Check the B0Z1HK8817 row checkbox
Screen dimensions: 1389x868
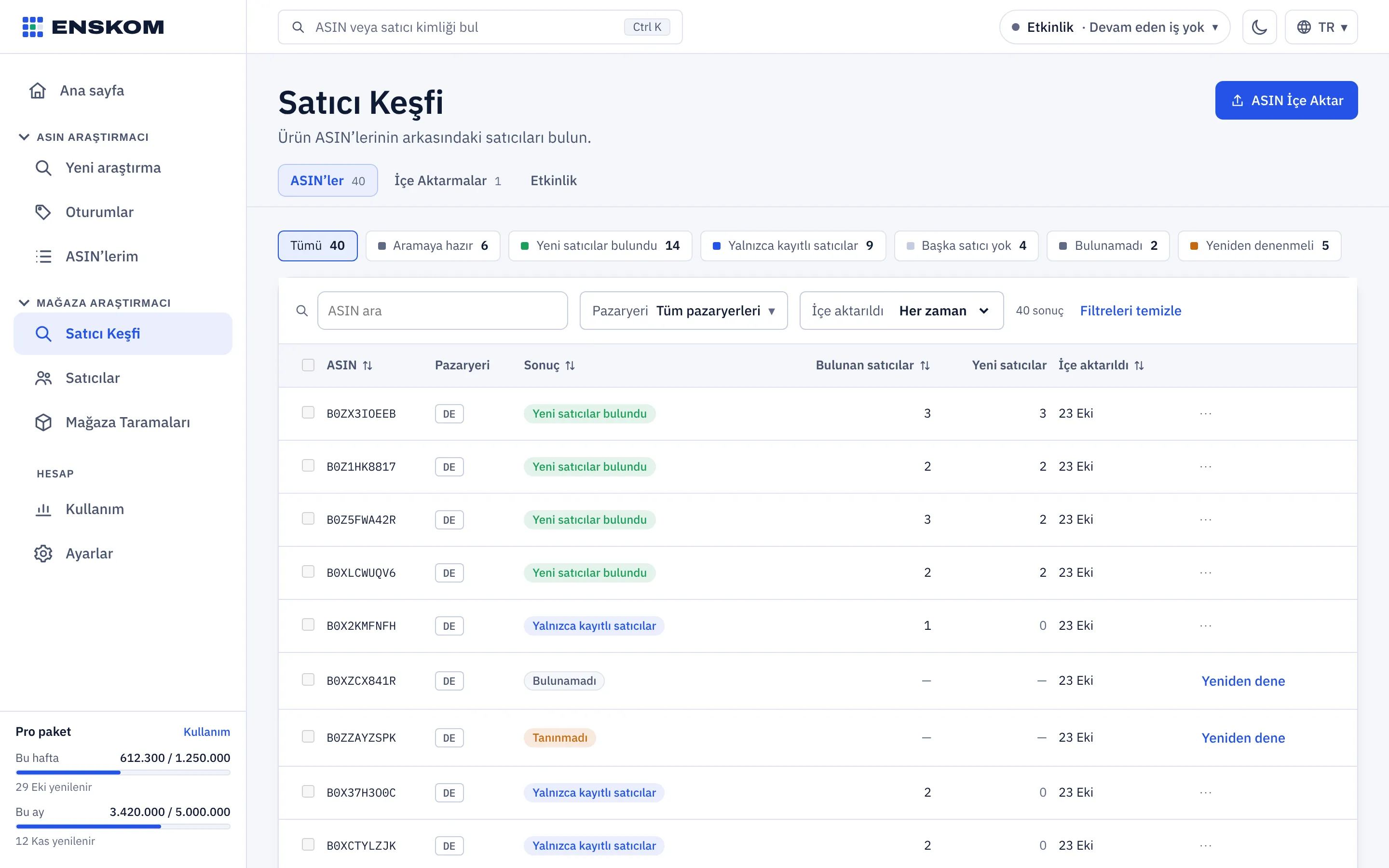(308, 465)
